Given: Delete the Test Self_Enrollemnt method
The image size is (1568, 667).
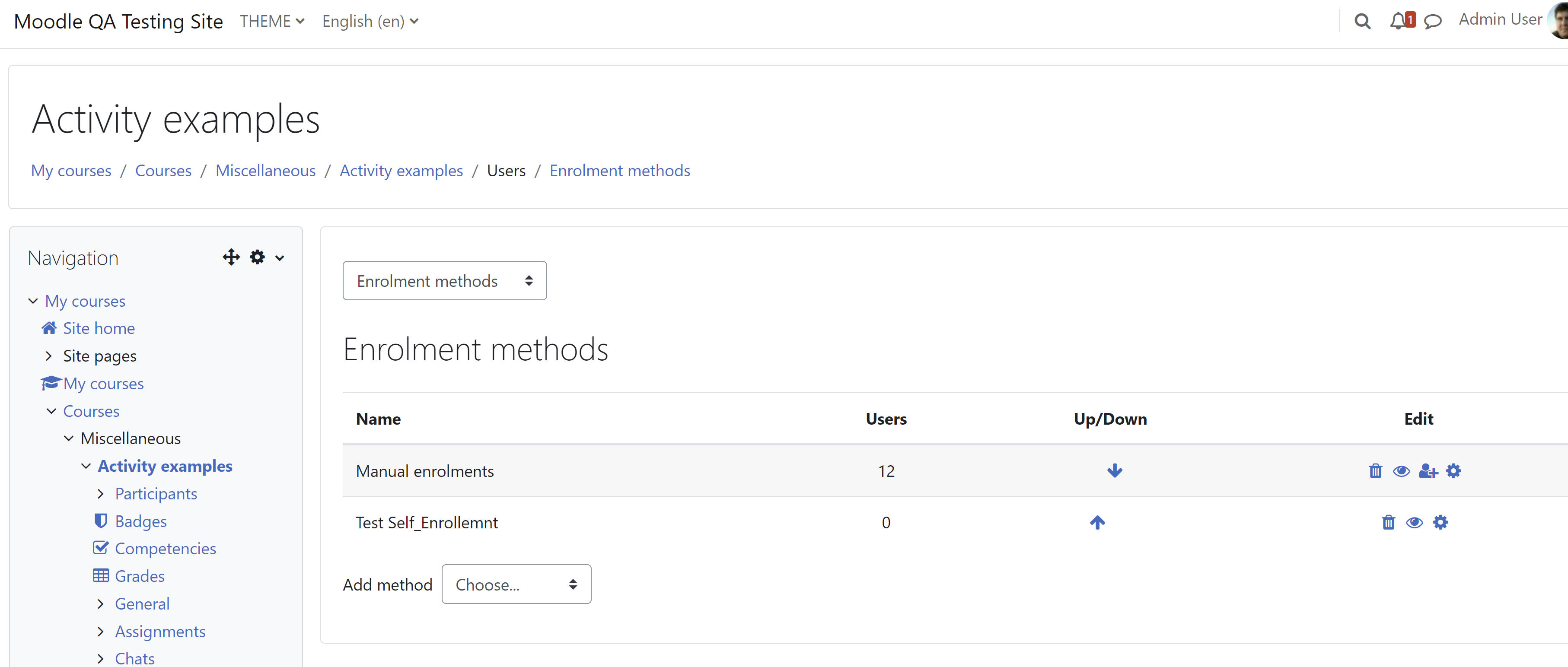Looking at the screenshot, I should coord(1389,522).
